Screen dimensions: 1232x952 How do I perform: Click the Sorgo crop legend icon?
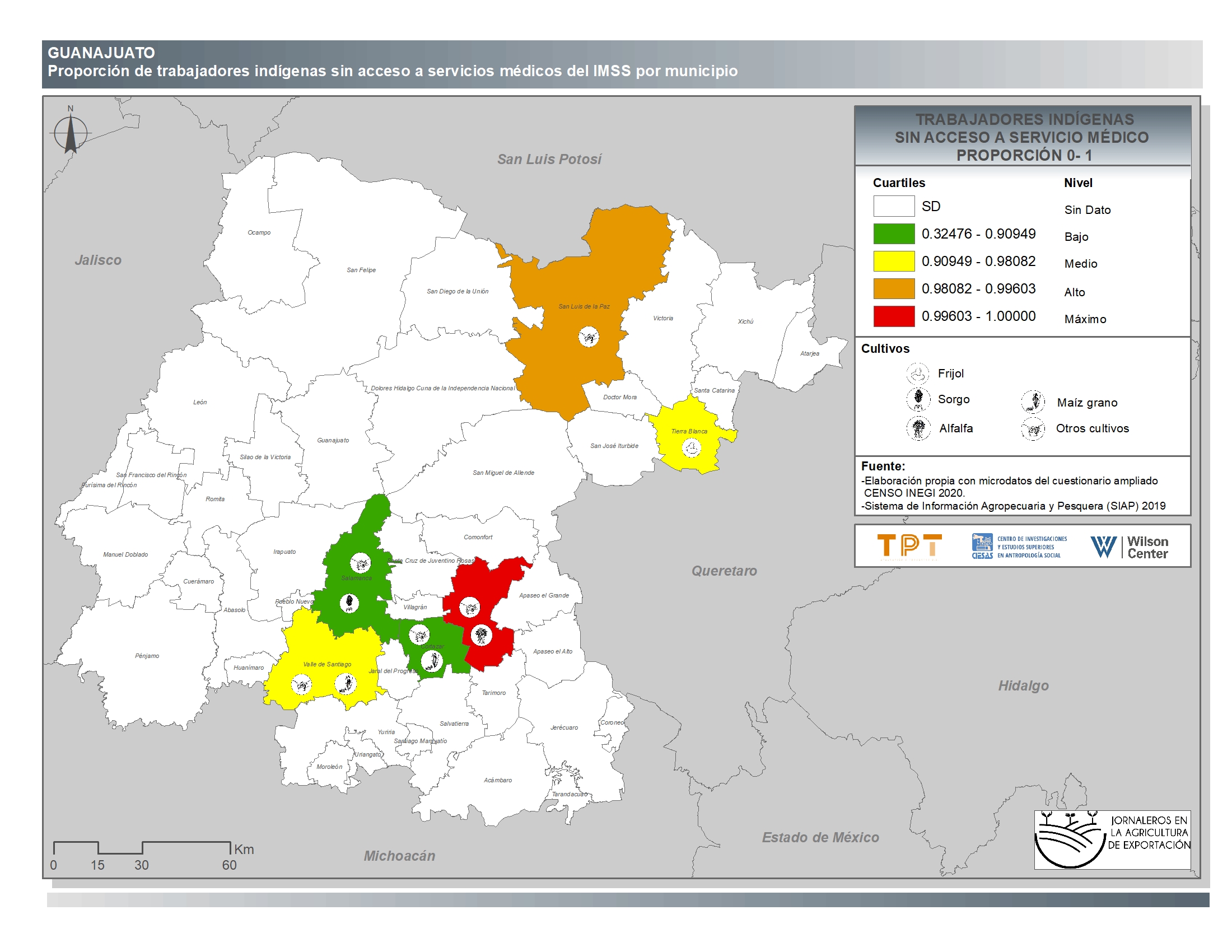918,399
